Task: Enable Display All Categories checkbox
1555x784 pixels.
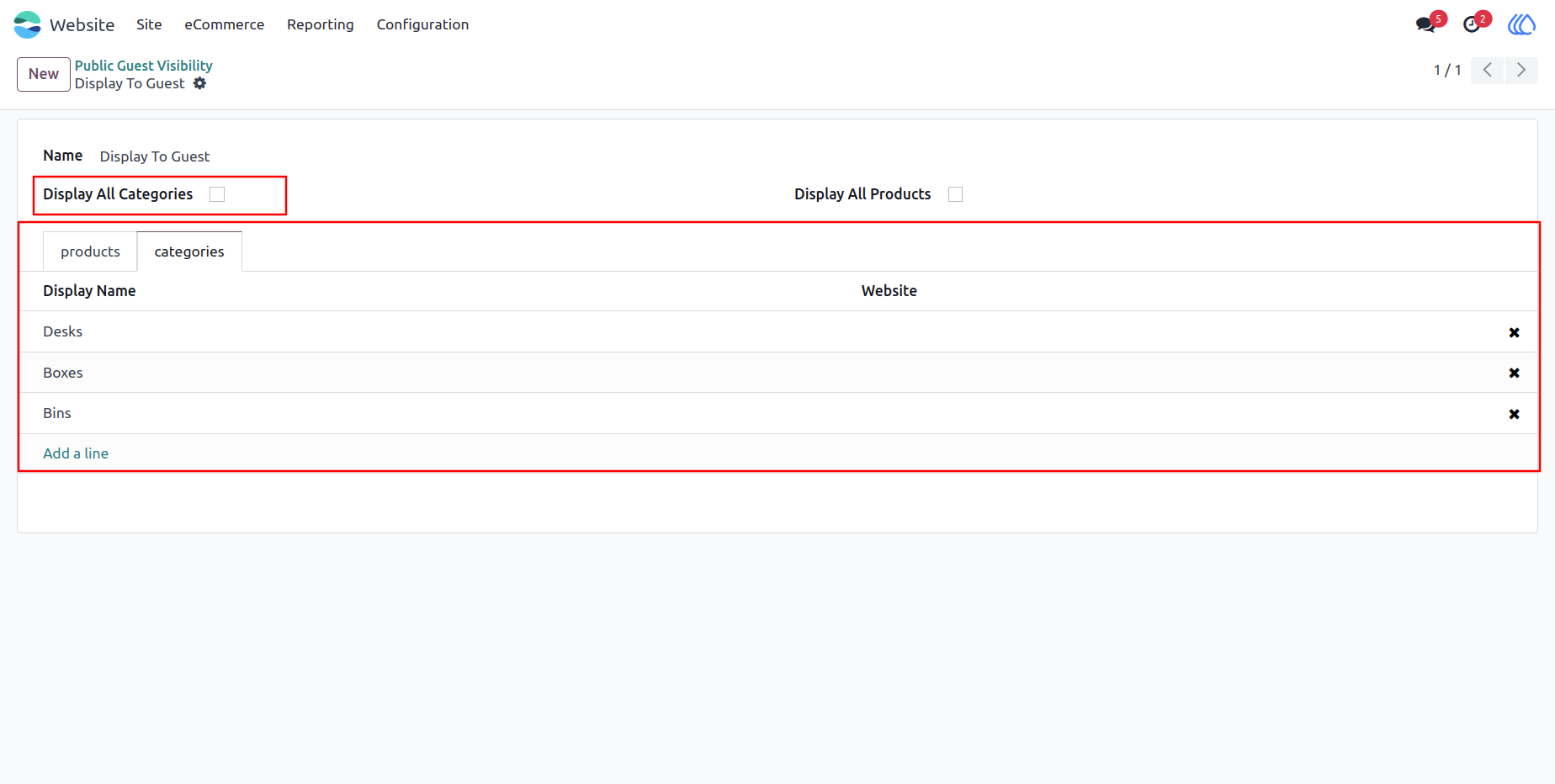Action: click(x=217, y=194)
